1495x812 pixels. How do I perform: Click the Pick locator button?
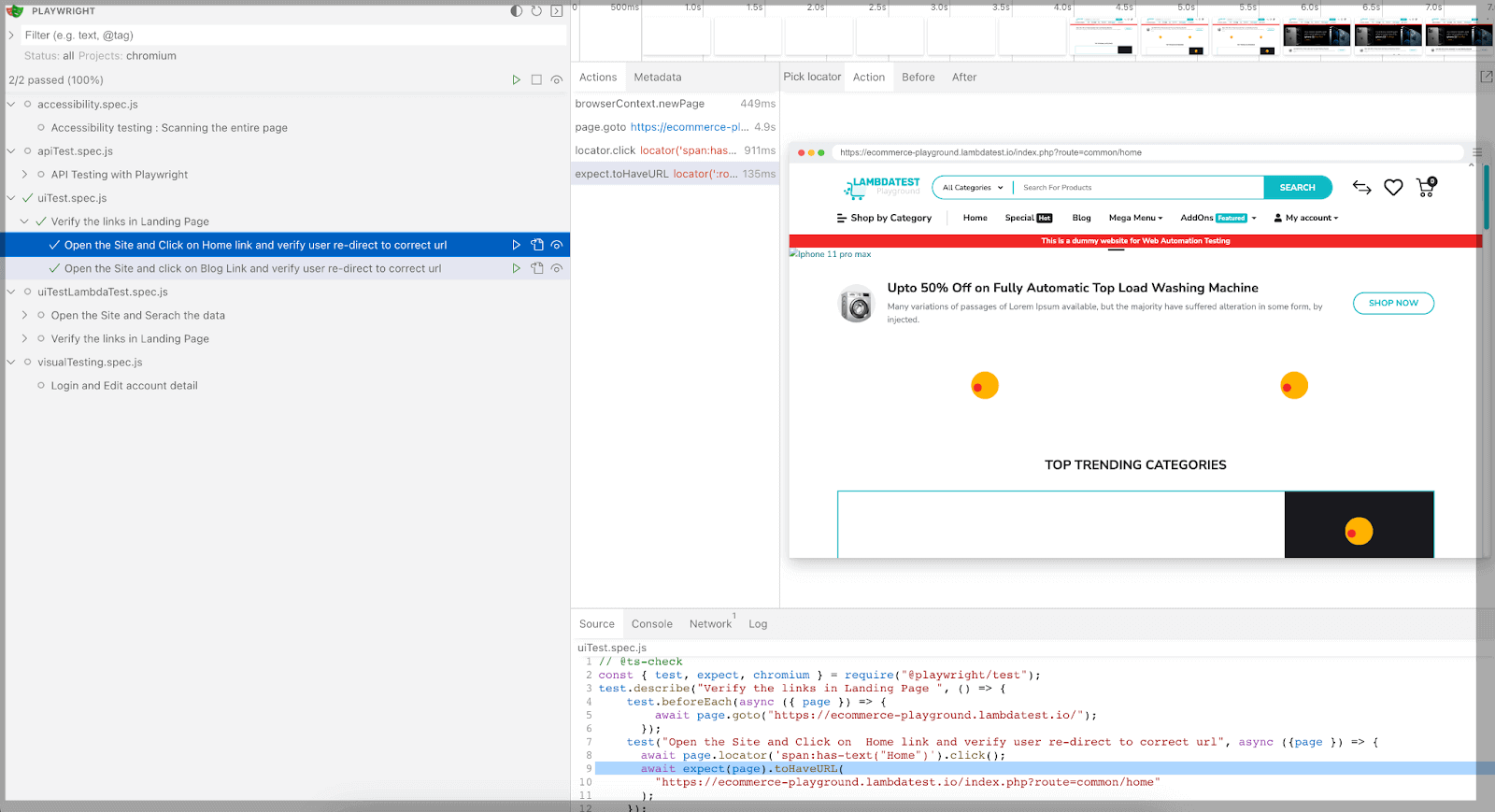pos(812,77)
